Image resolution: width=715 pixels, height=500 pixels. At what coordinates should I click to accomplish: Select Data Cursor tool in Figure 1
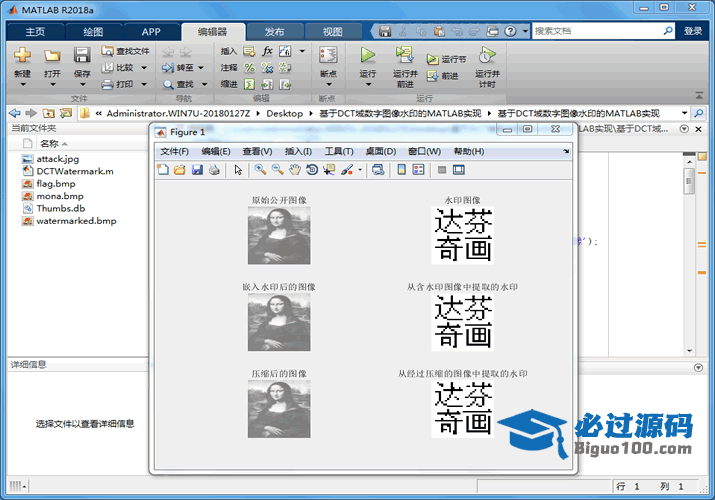pyautogui.click(x=329, y=170)
